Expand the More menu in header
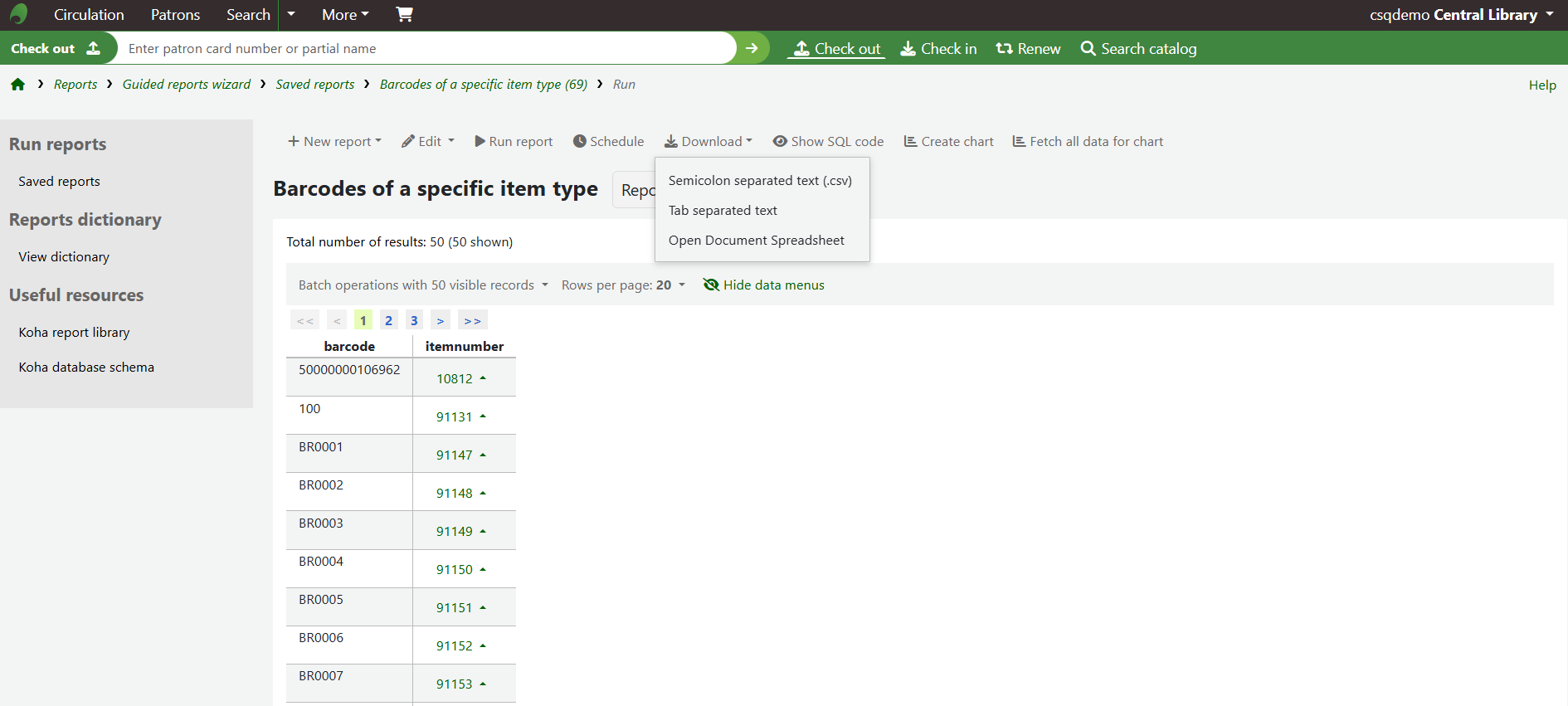Screen dimensions: 1568x706 point(345,15)
